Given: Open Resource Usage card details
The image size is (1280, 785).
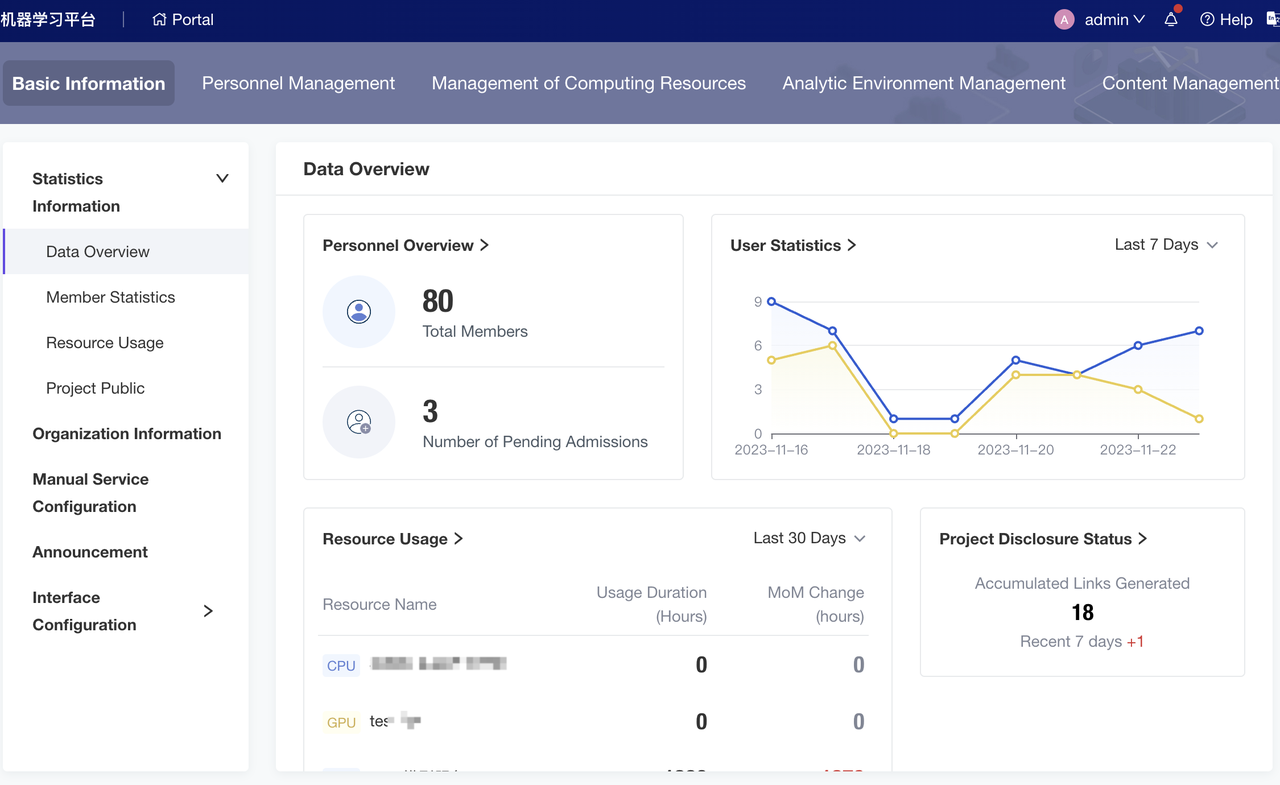Looking at the screenshot, I should pyautogui.click(x=392, y=539).
